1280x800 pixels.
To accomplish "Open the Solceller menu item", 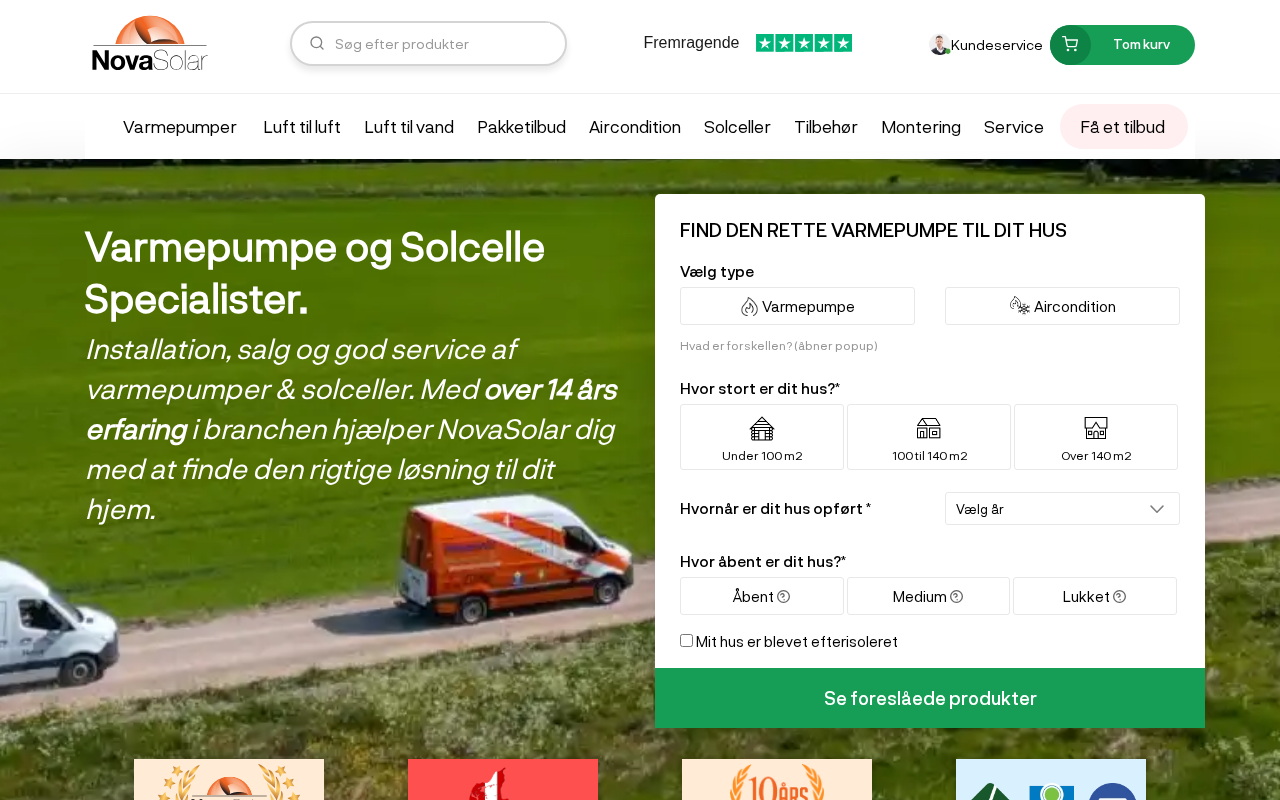I will coord(737,127).
